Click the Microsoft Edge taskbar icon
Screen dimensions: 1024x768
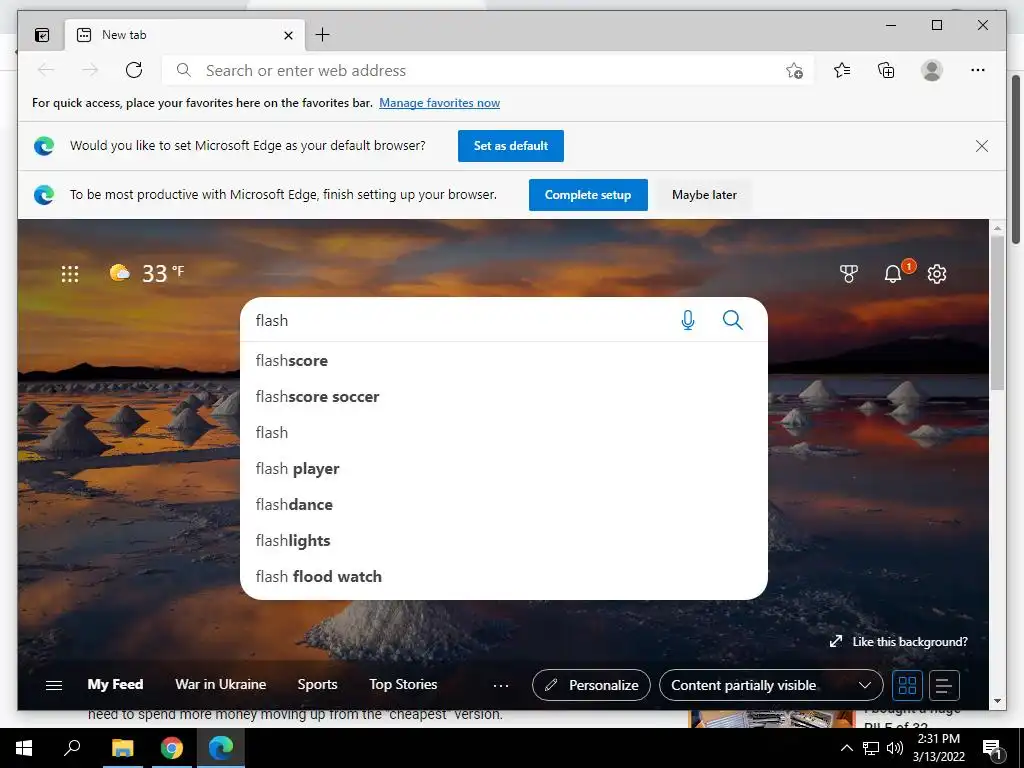pyautogui.click(x=221, y=748)
